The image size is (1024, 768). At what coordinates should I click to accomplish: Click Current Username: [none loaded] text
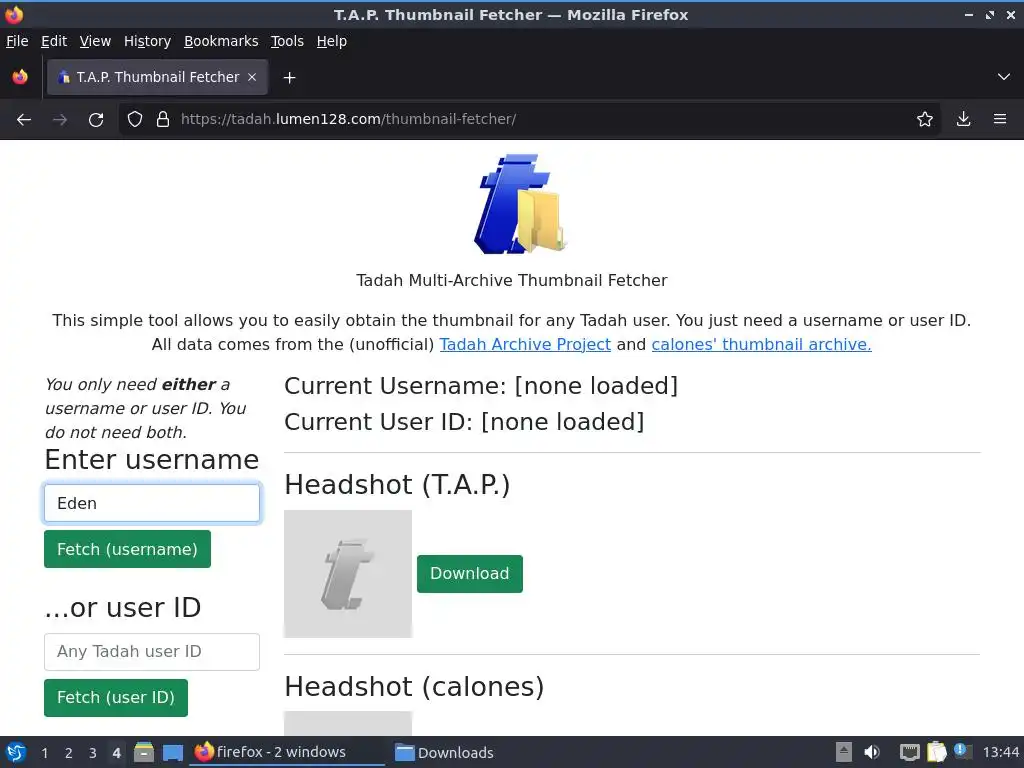(481, 386)
